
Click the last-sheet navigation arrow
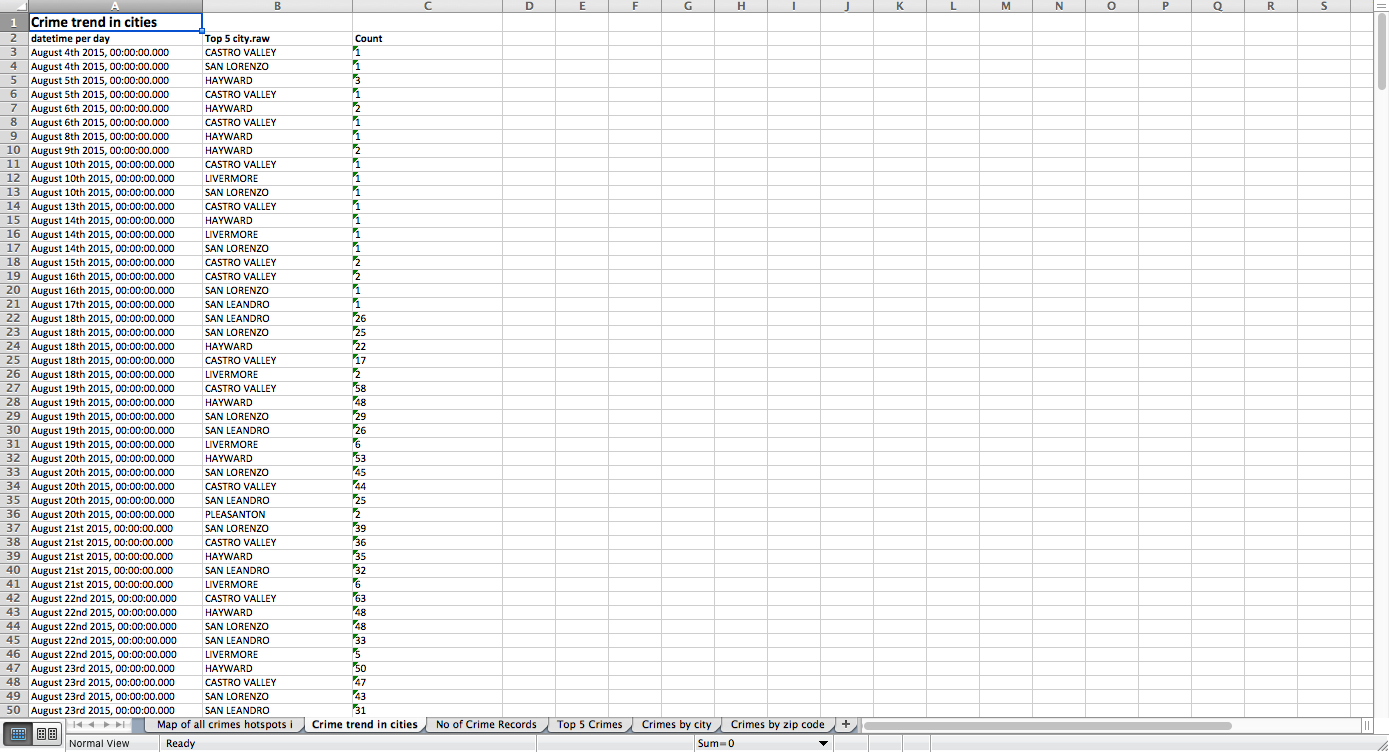(x=120, y=724)
